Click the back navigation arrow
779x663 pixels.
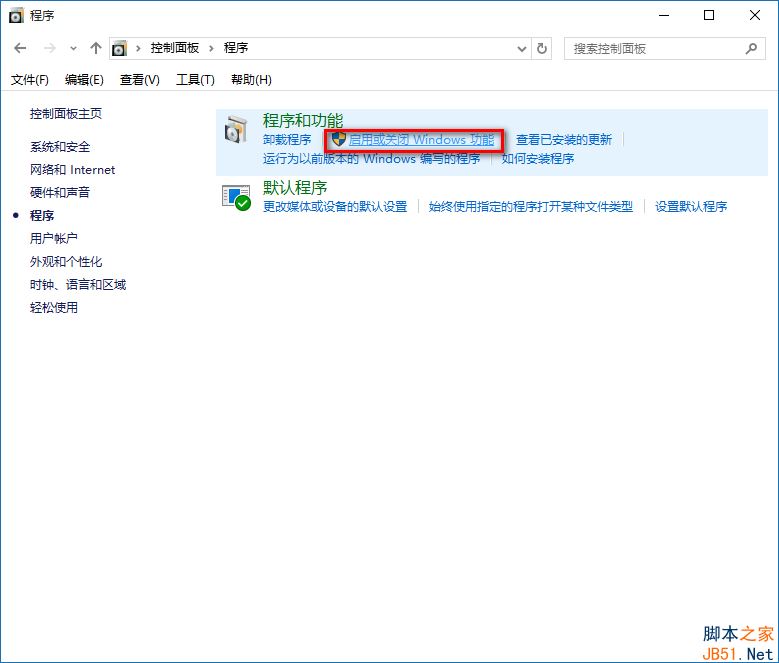(21, 48)
